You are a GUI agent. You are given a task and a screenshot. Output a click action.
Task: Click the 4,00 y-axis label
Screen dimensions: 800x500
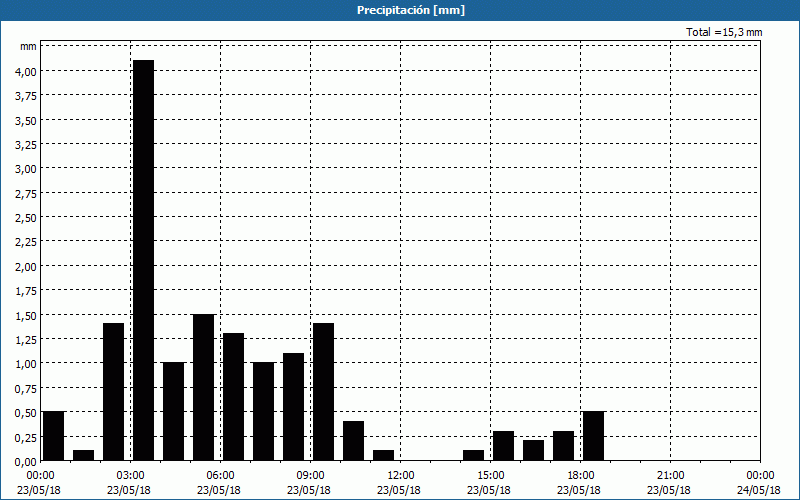pyautogui.click(x=26, y=71)
